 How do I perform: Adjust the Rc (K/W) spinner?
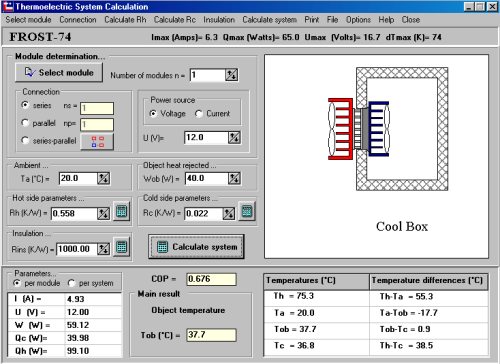(x=229, y=214)
